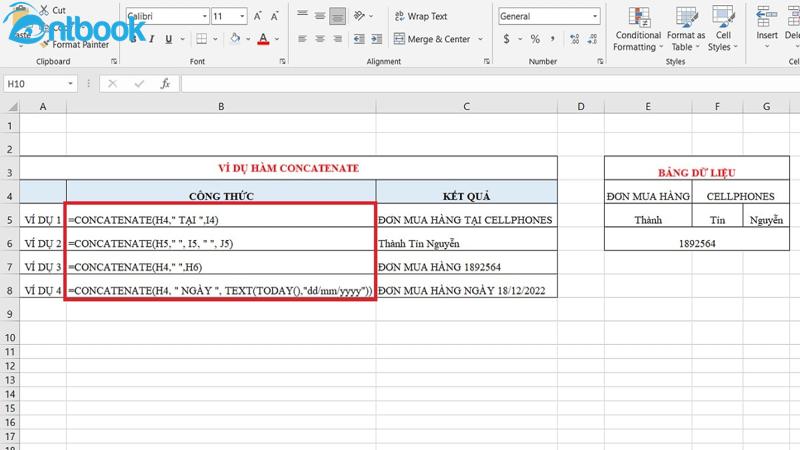Expand the Font Color dropdown arrow

[x=277, y=39]
